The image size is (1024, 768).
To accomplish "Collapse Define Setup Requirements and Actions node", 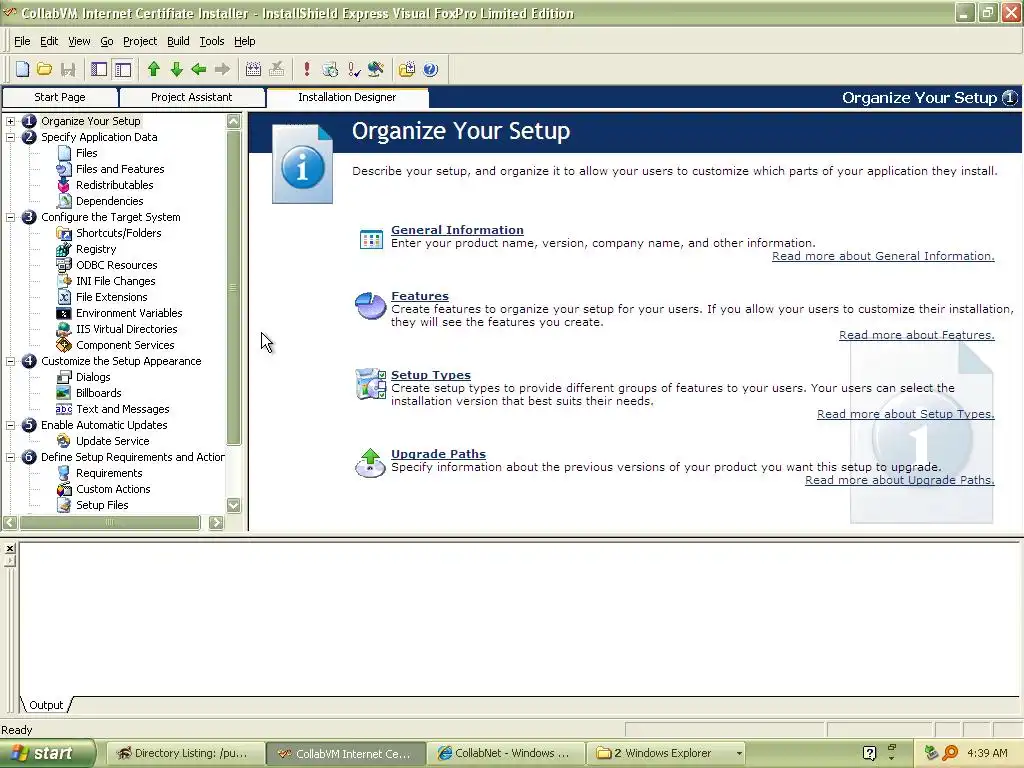I will (10, 457).
